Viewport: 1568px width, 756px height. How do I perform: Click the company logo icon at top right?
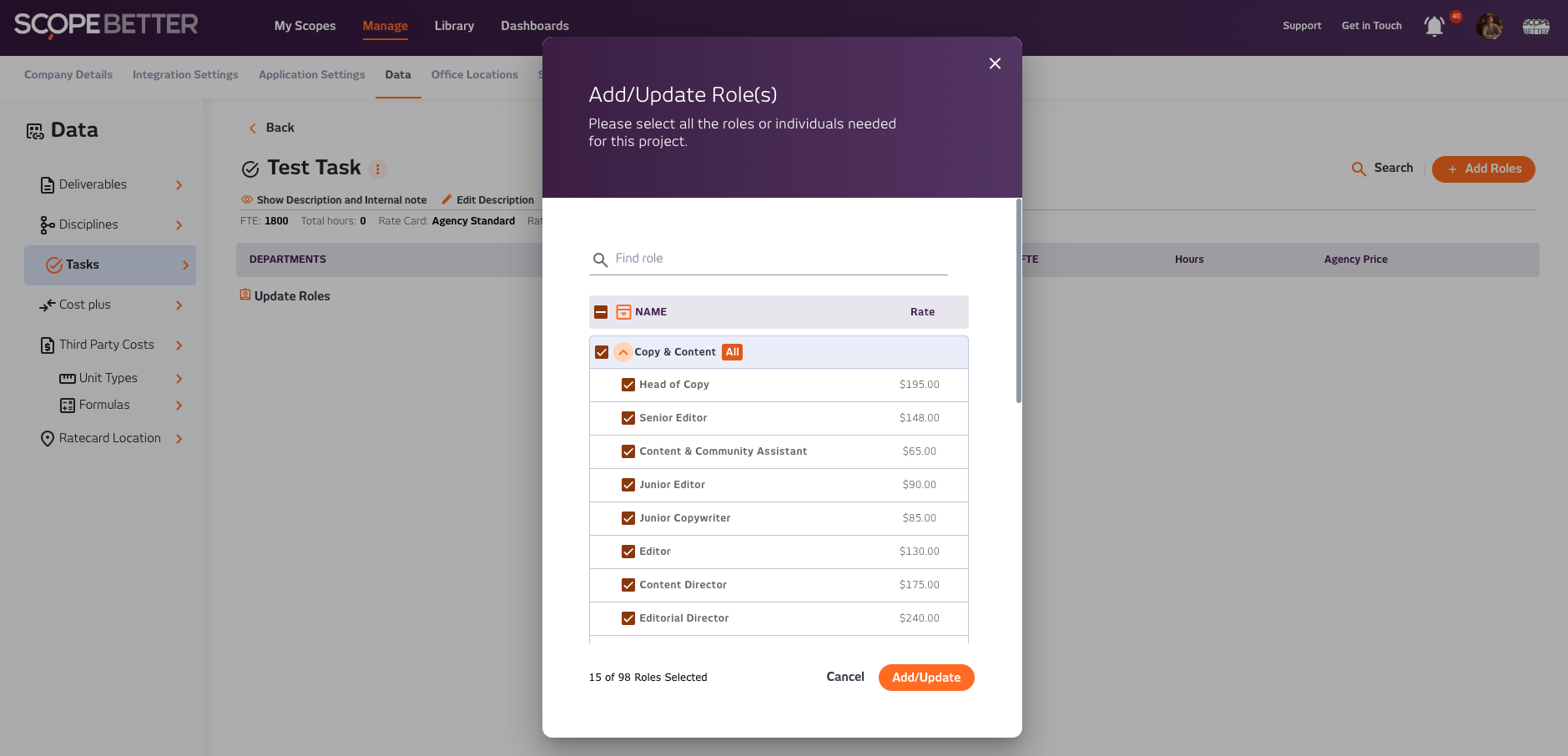click(1535, 27)
